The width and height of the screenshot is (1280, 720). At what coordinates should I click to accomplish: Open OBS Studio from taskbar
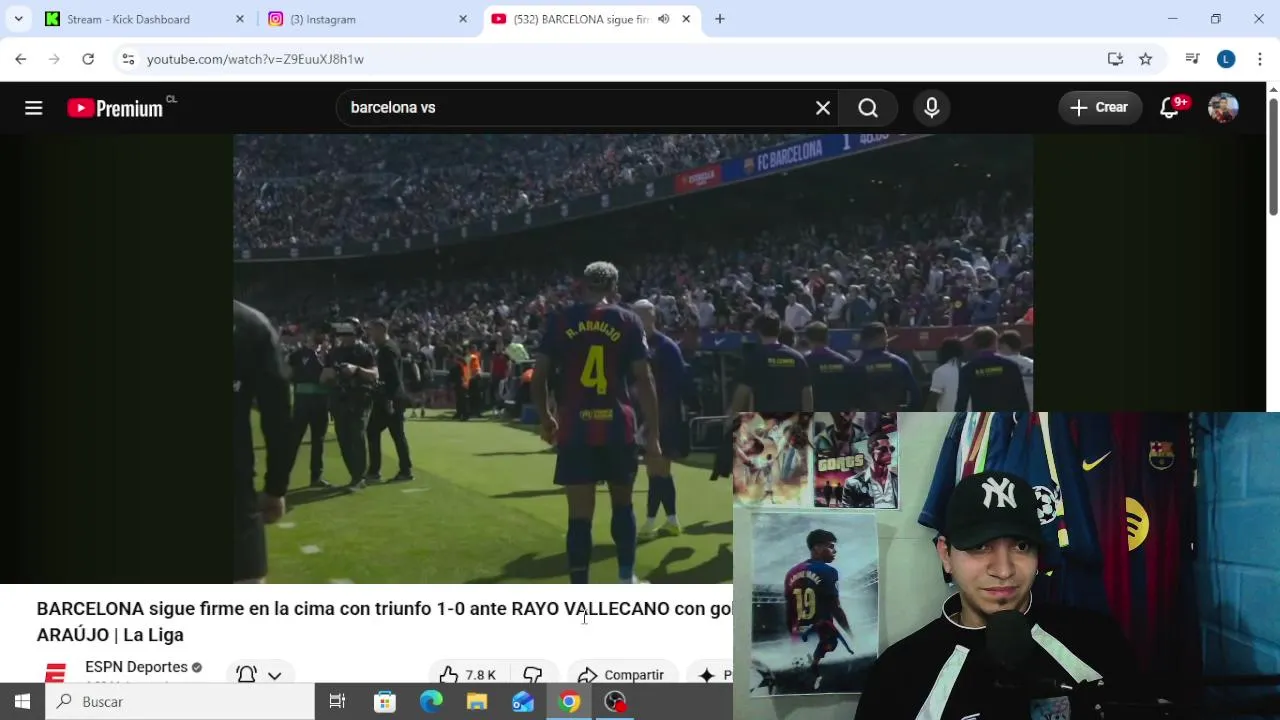[x=615, y=702]
